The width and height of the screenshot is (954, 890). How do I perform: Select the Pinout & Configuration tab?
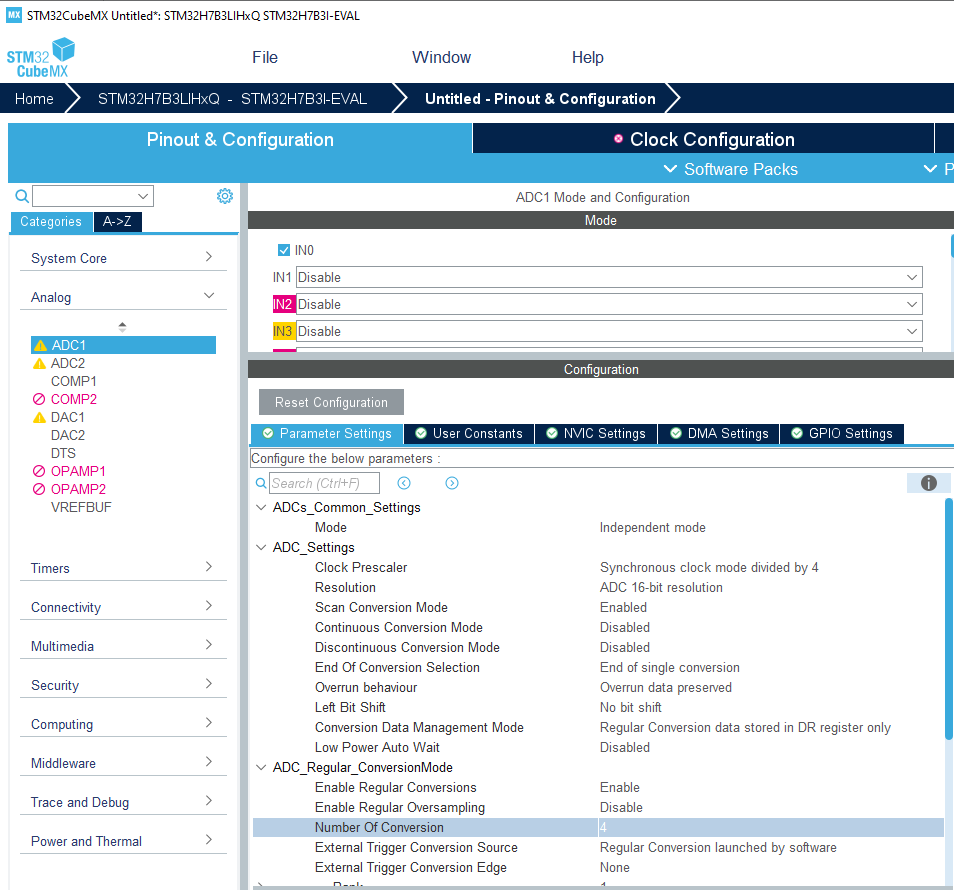pyautogui.click(x=240, y=139)
